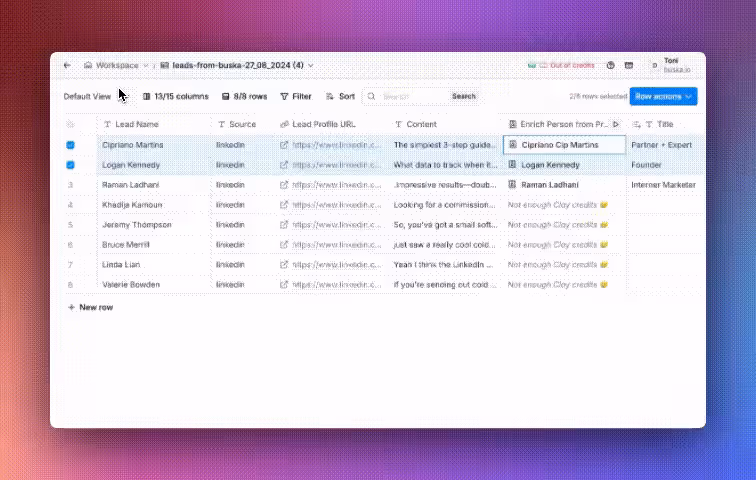
Task: Open the message icon beside the help icon
Action: pos(629,65)
